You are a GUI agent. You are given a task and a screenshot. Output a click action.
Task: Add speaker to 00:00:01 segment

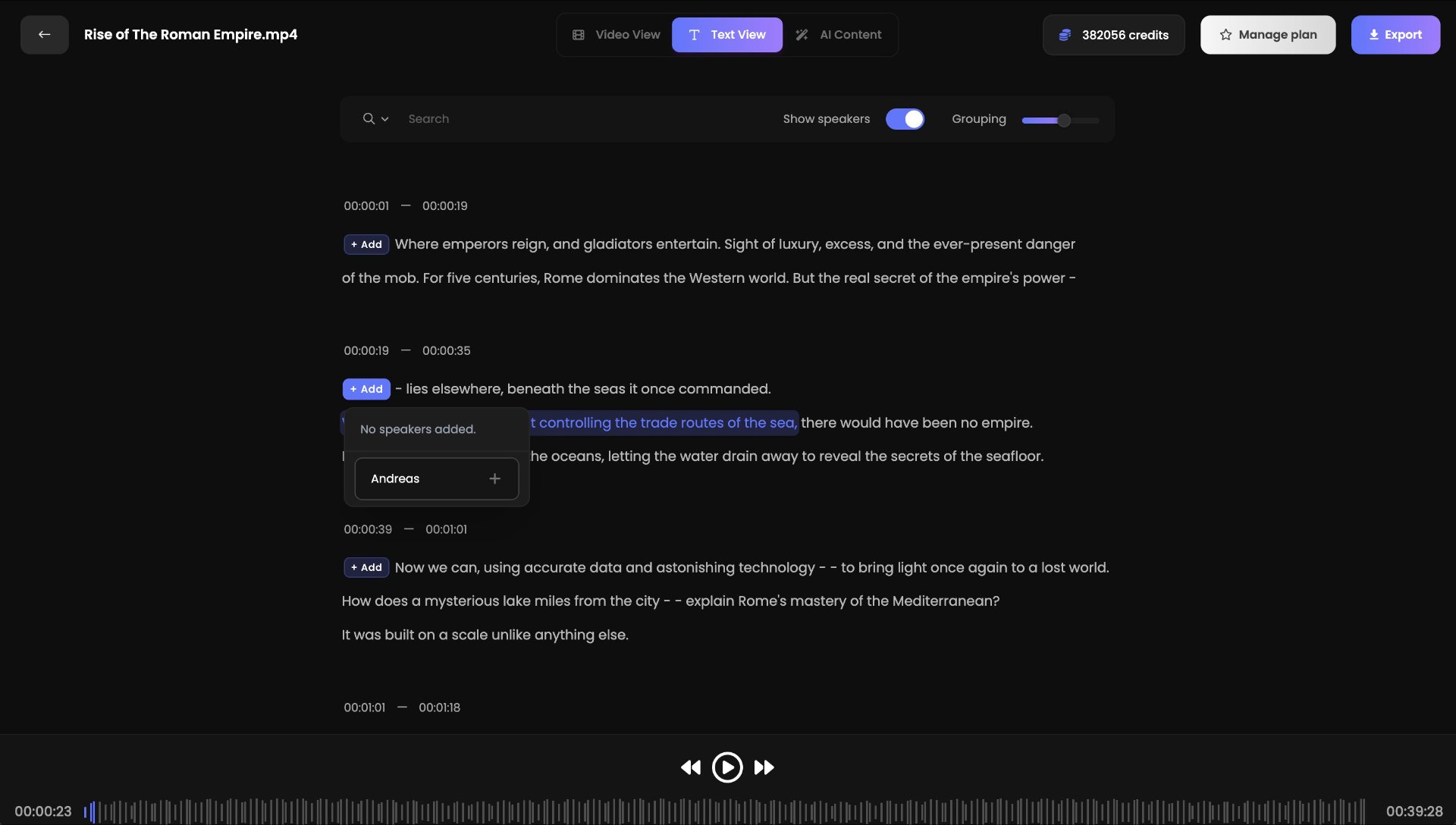tap(366, 244)
